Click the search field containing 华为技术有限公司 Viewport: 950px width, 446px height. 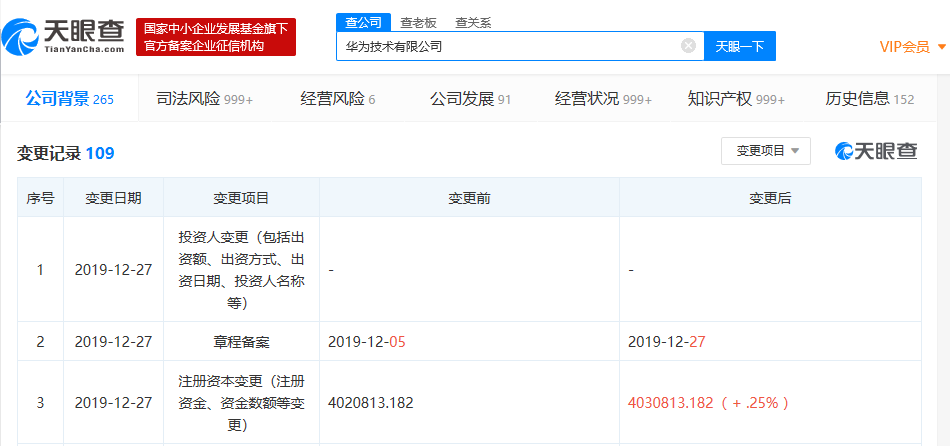[x=510, y=46]
